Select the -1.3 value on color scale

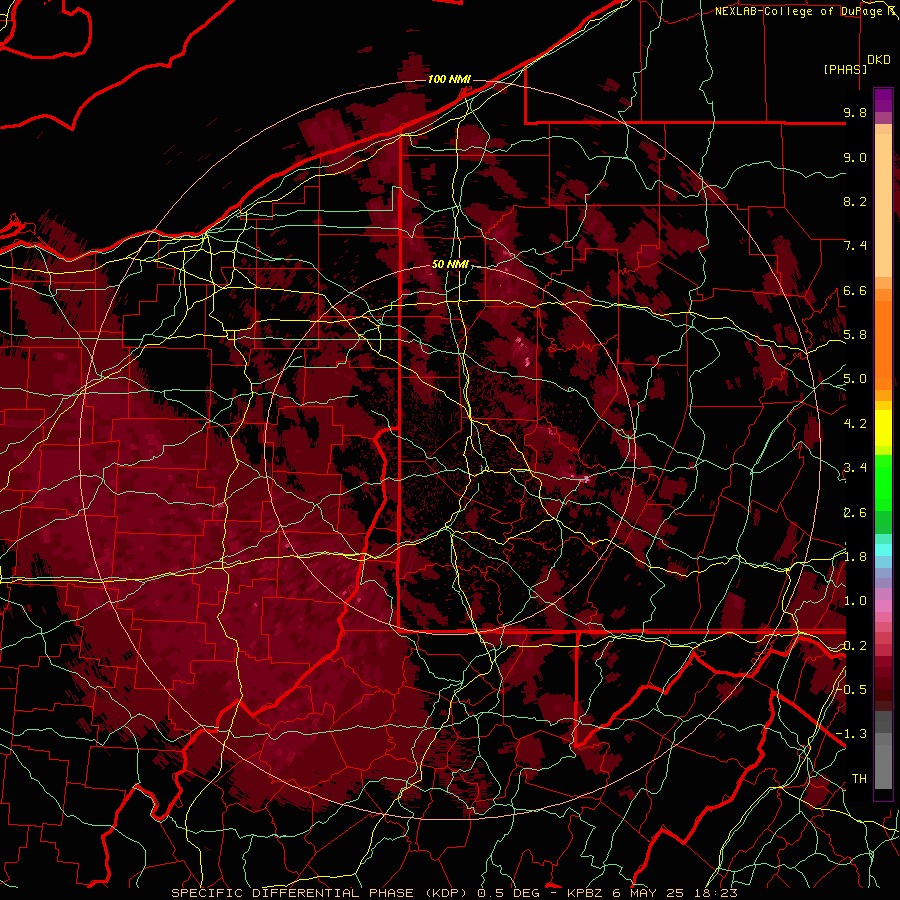point(852,734)
